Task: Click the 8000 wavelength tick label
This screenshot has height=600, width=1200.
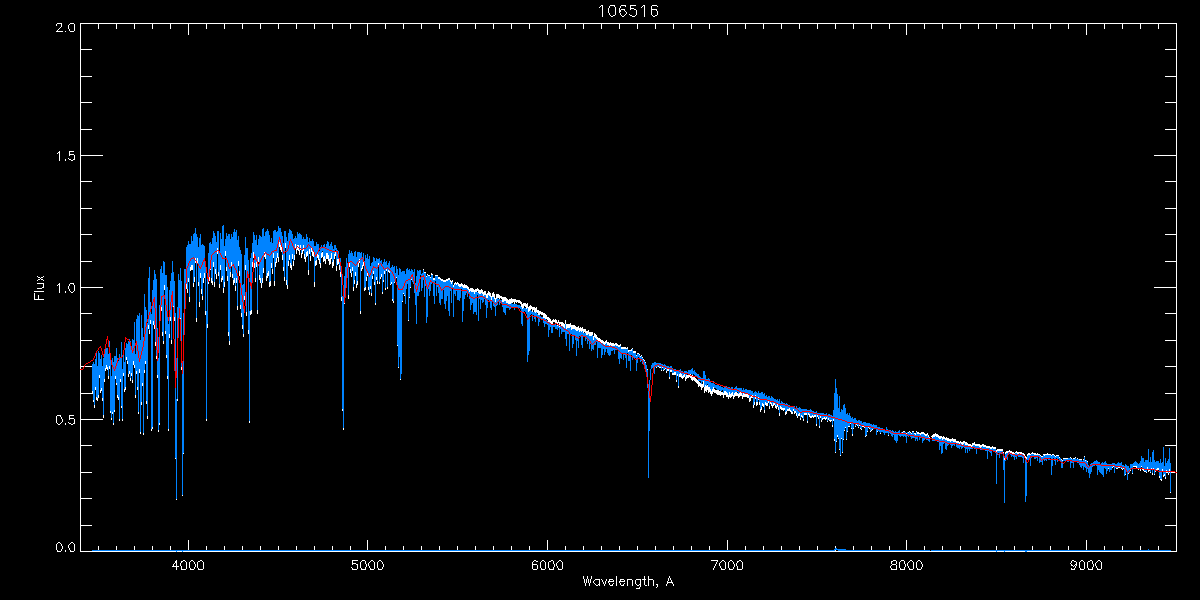Action: point(906,564)
